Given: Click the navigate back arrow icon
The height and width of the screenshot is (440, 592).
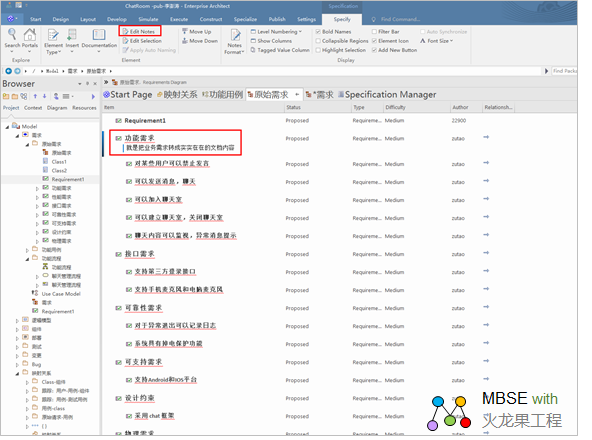Looking at the screenshot, I should [x=8, y=71].
